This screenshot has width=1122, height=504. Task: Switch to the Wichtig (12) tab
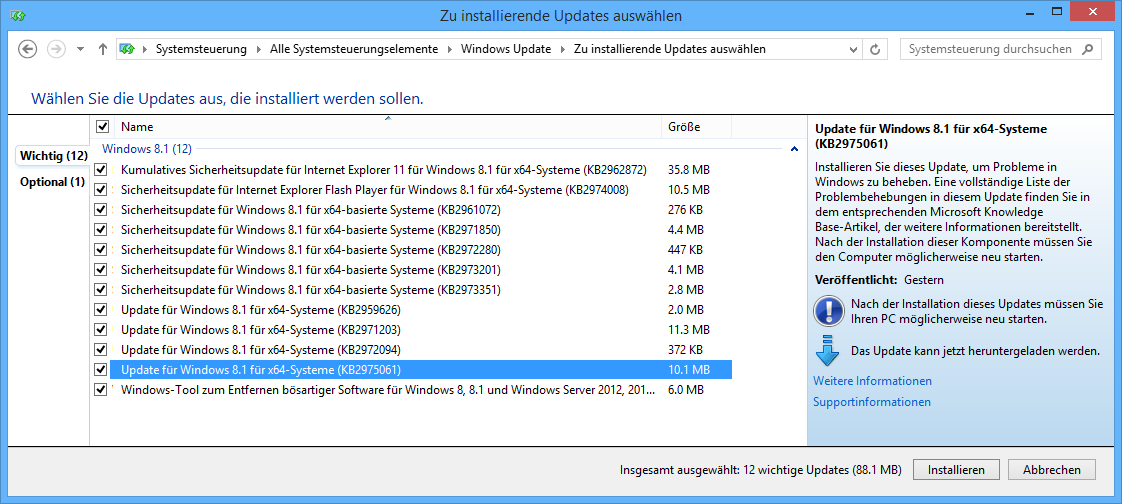[53, 156]
